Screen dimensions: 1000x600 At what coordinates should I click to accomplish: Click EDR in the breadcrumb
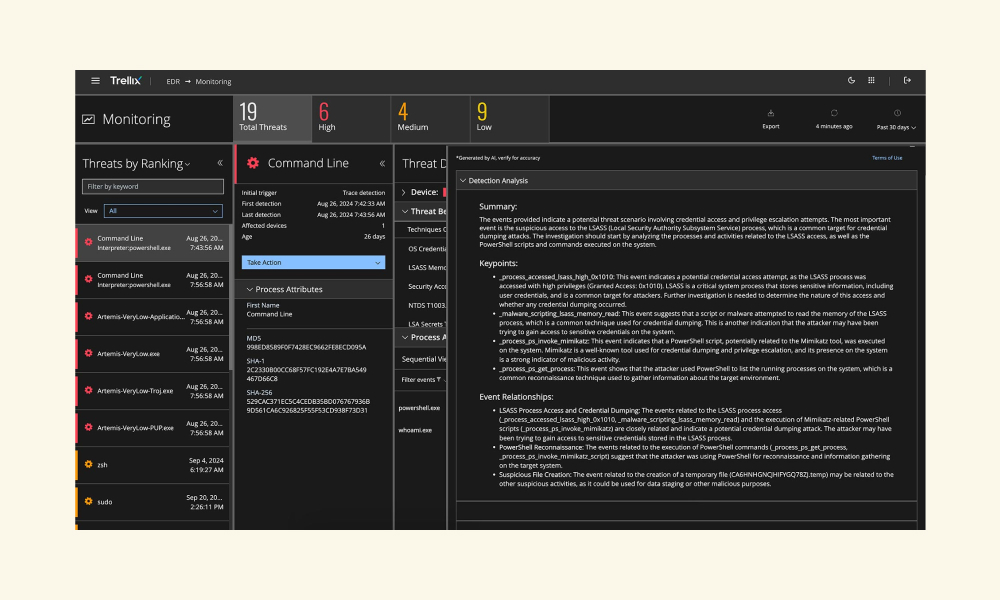point(173,82)
